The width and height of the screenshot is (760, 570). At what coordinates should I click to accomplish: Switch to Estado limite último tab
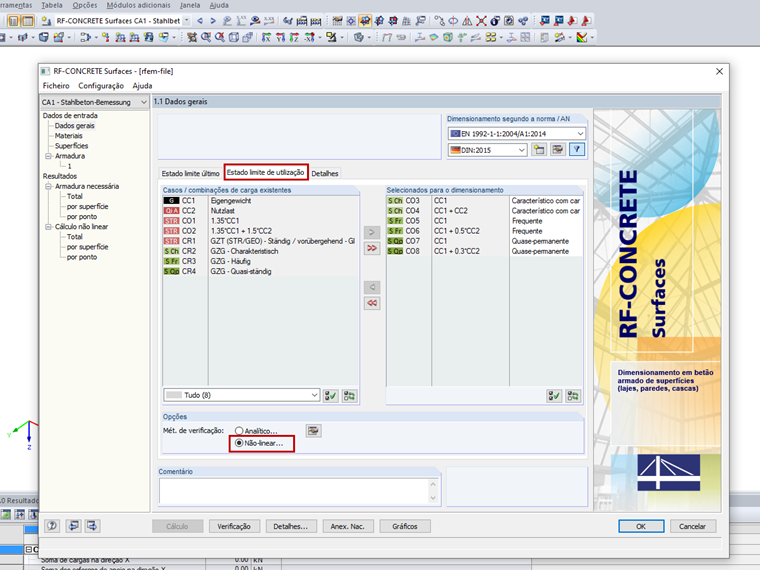point(190,173)
